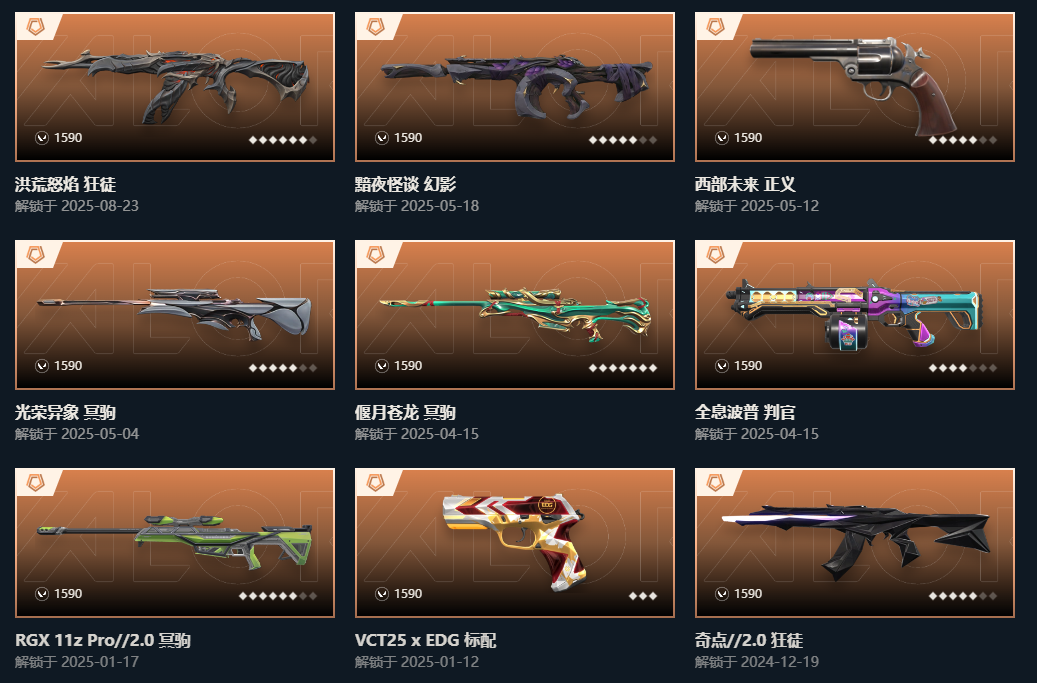Select the 西部未来 正义 revolver image
The width and height of the screenshot is (1037, 683).
click(x=854, y=85)
